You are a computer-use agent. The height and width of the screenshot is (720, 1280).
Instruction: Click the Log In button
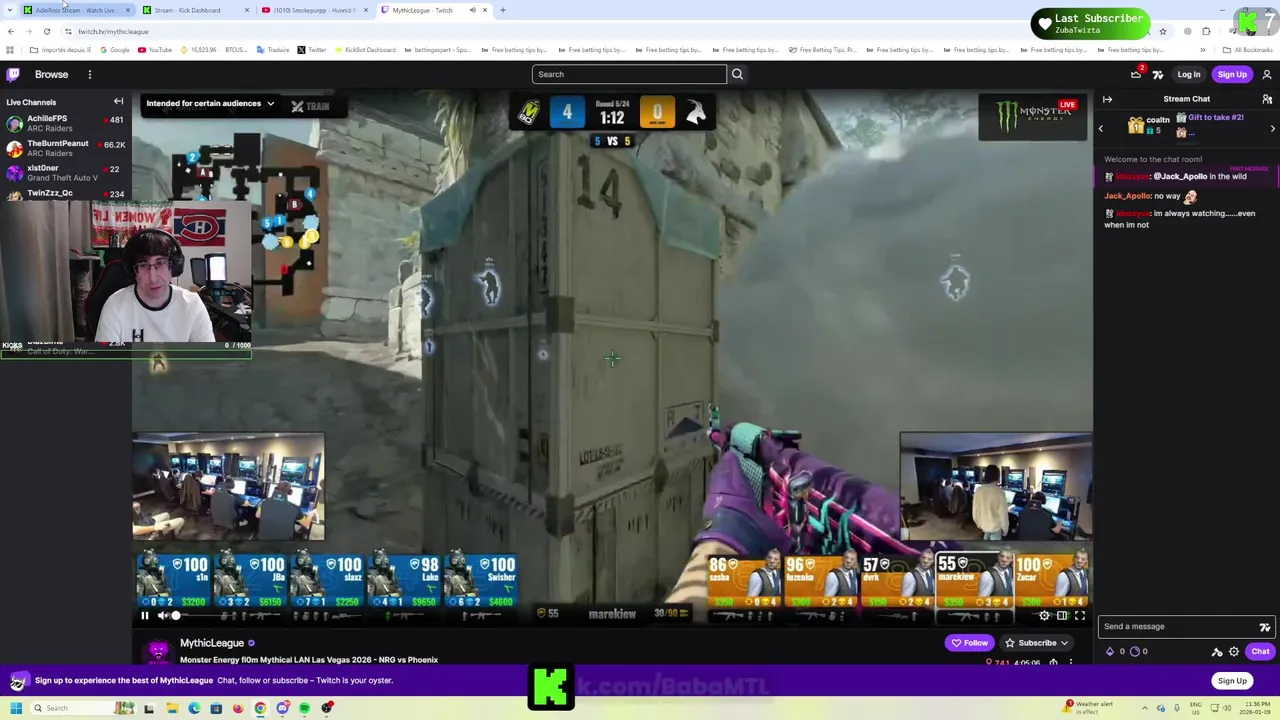click(x=1188, y=74)
